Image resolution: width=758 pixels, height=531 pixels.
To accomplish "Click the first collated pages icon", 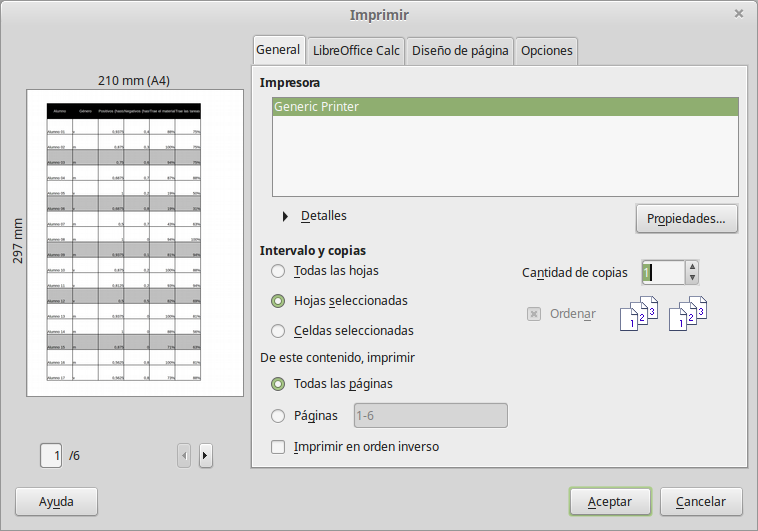I will [x=639, y=313].
